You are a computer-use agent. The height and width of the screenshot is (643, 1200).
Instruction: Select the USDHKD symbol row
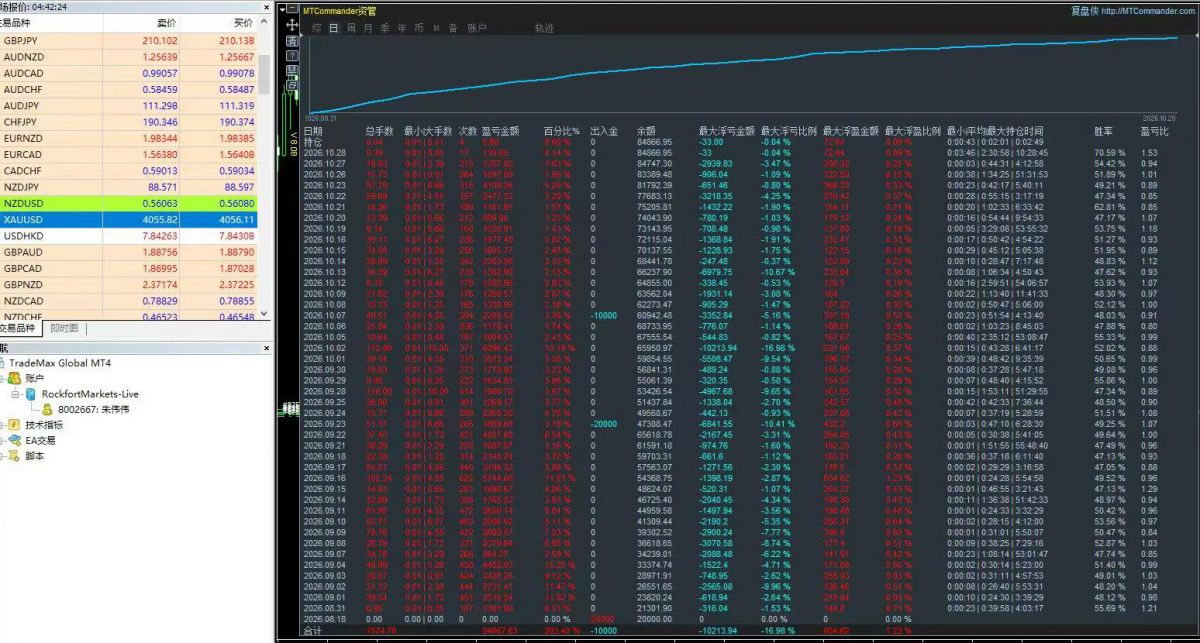[x=129, y=235]
